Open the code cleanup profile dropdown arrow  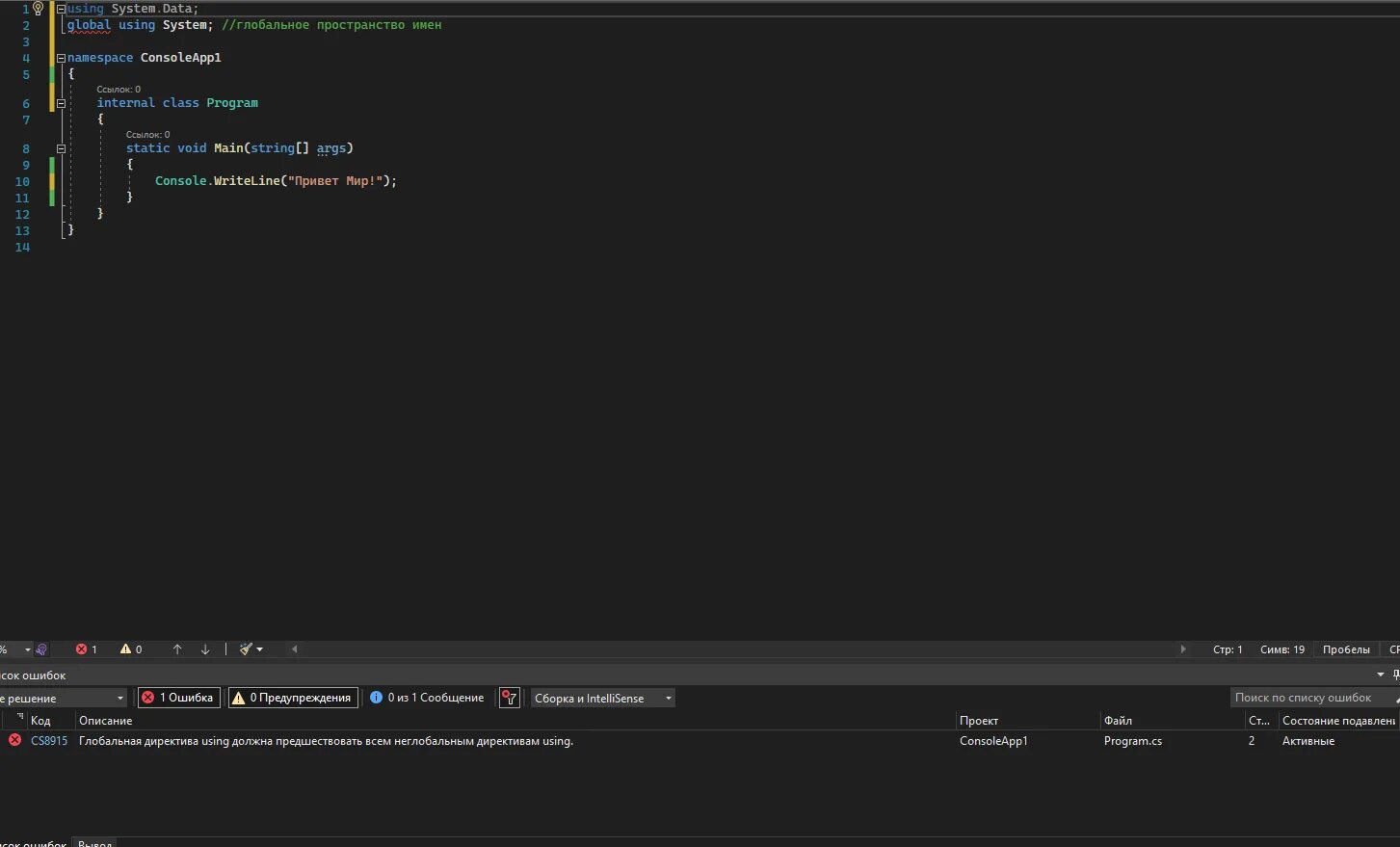[x=259, y=649]
